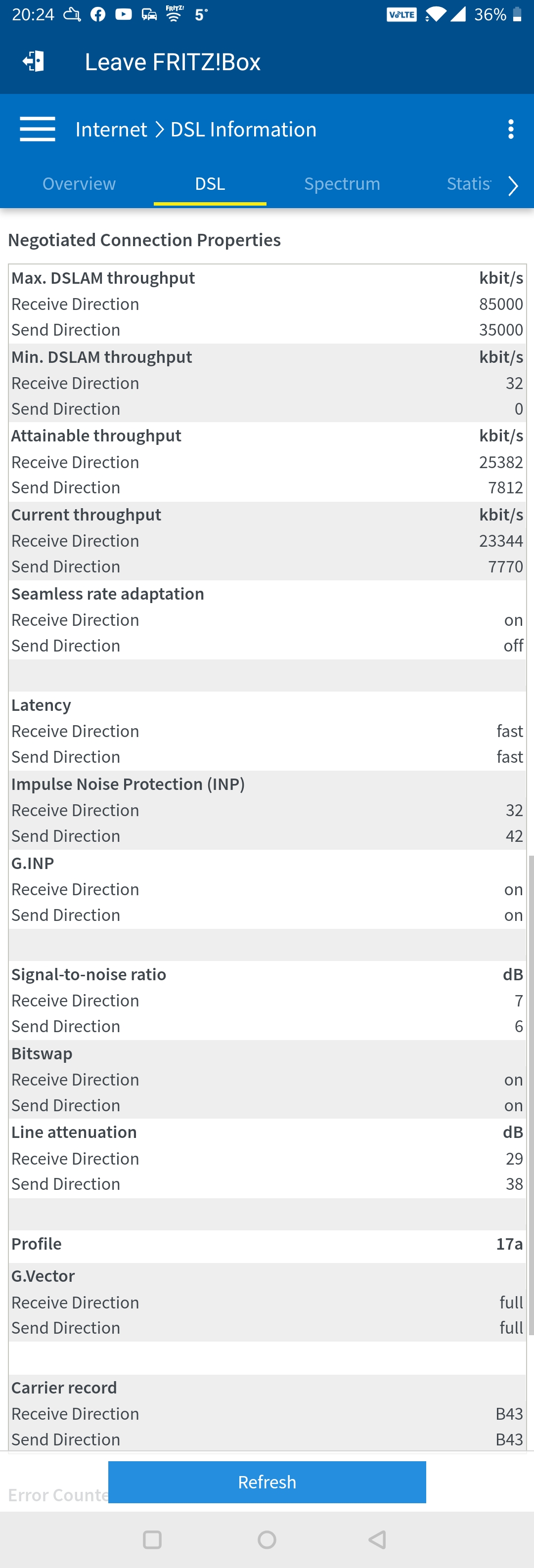Open the Spectrum tab
This screenshot has height=1568, width=534.
342,183
